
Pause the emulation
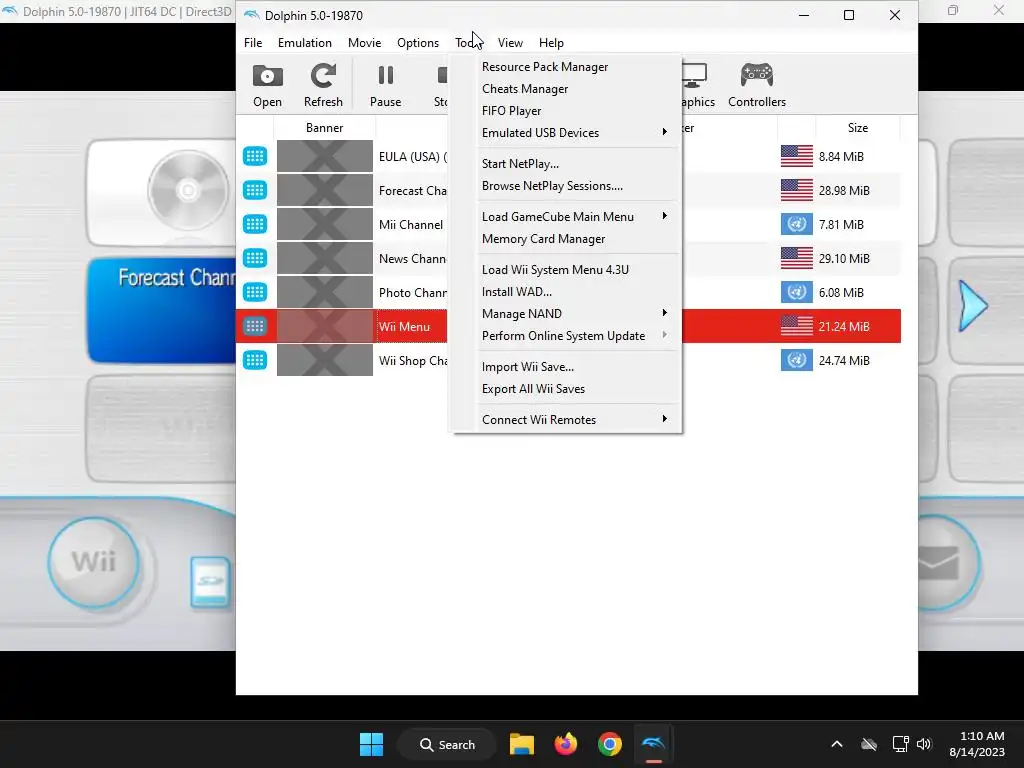pos(385,86)
